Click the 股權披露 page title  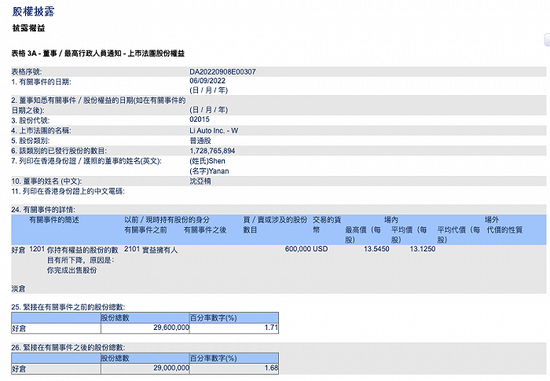coord(33,11)
